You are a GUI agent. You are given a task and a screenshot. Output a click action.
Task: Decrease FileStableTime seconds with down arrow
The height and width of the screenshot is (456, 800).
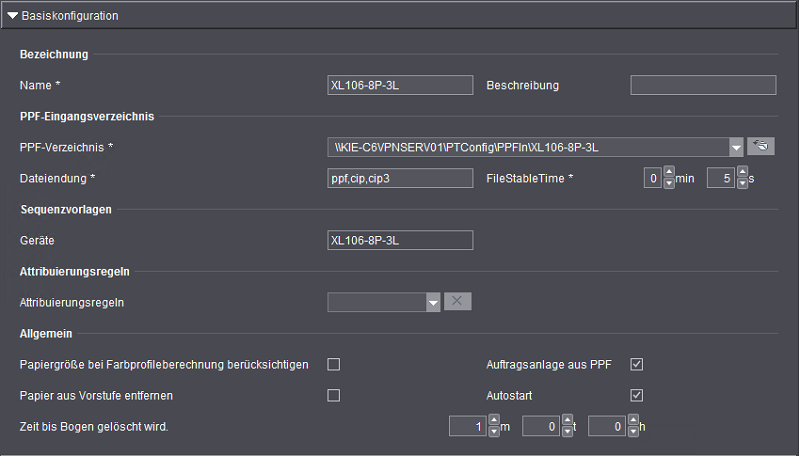742,184
